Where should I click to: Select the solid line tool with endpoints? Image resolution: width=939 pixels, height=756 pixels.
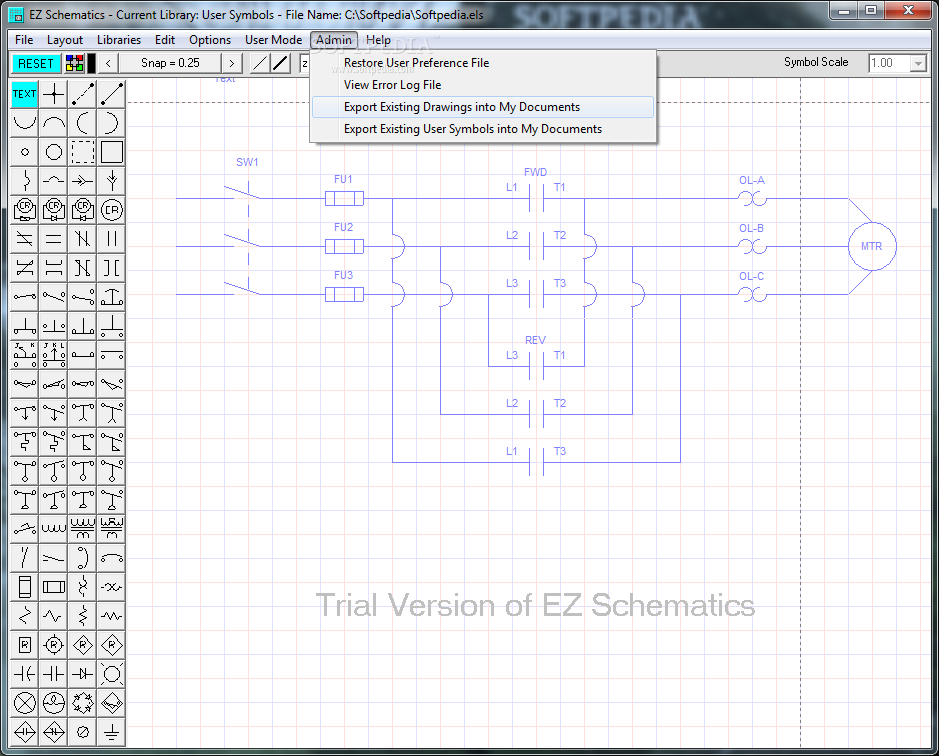coord(111,94)
